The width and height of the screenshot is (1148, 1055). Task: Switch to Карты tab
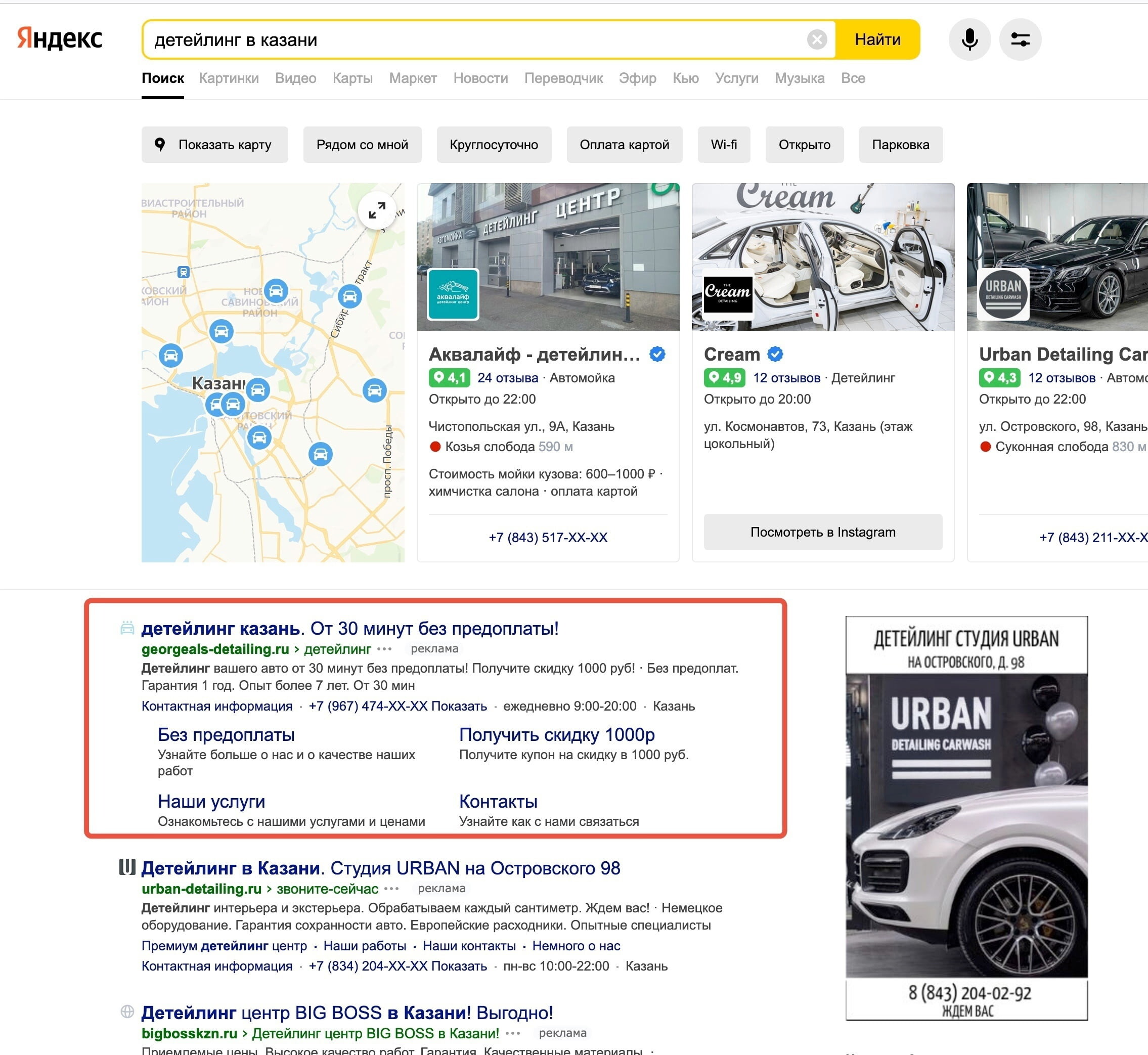tap(352, 78)
